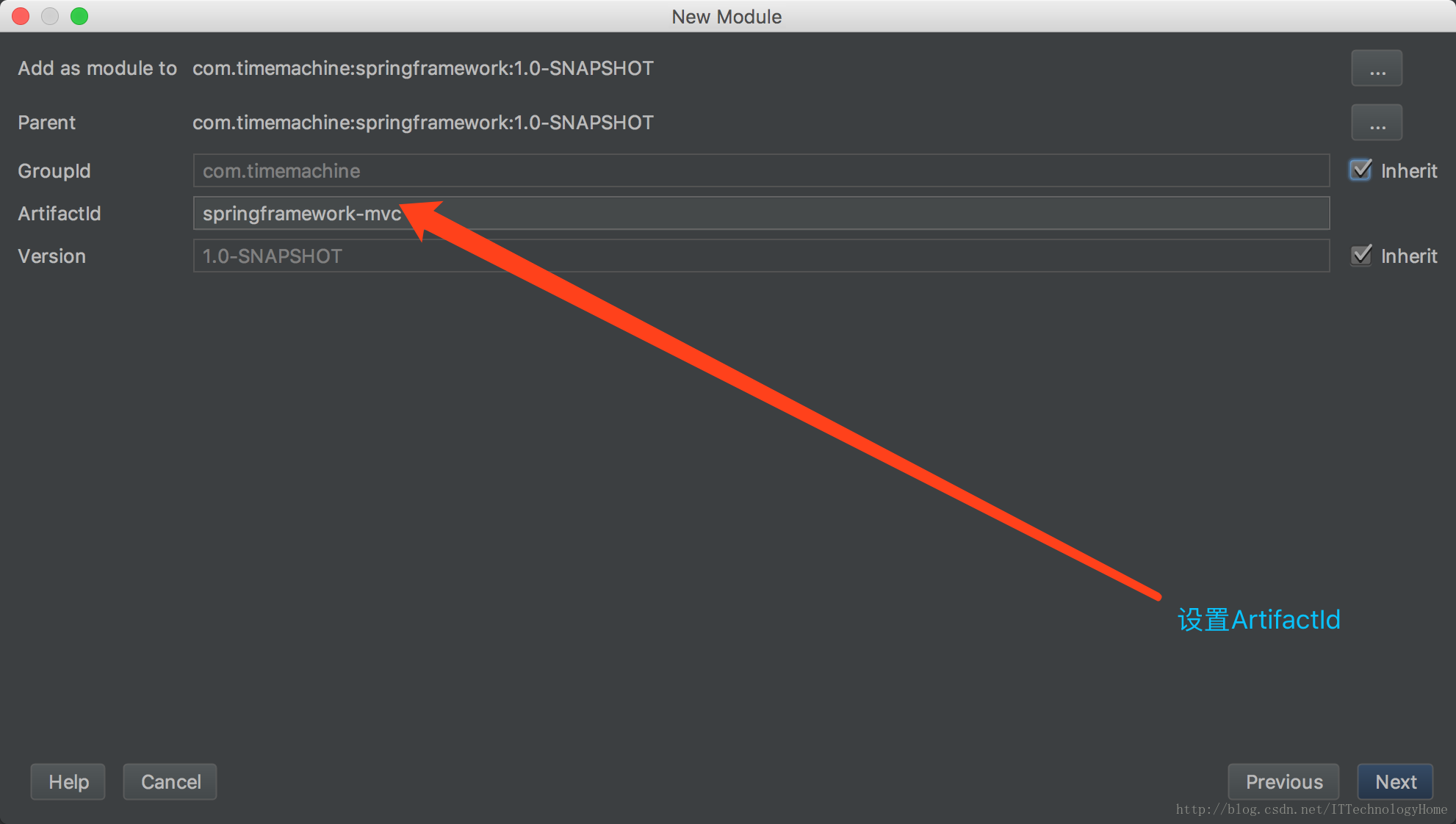The width and height of the screenshot is (1456, 824).
Task: Click the Help button for assistance
Action: (x=69, y=781)
